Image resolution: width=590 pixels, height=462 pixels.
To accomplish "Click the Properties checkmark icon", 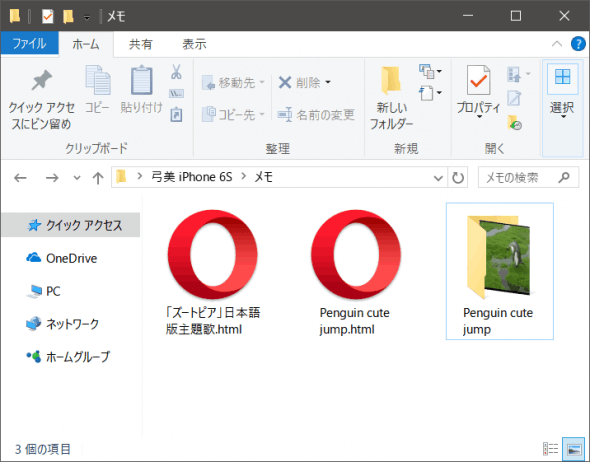I will pos(478,80).
